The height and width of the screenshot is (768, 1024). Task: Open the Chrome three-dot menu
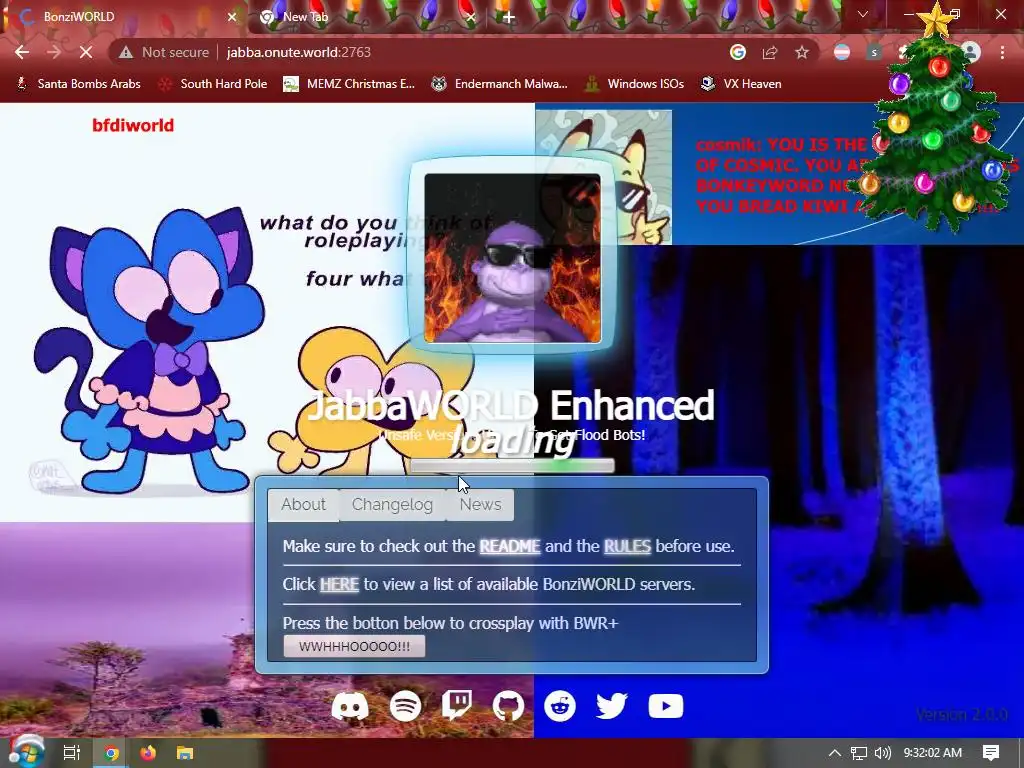tap(1002, 52)
